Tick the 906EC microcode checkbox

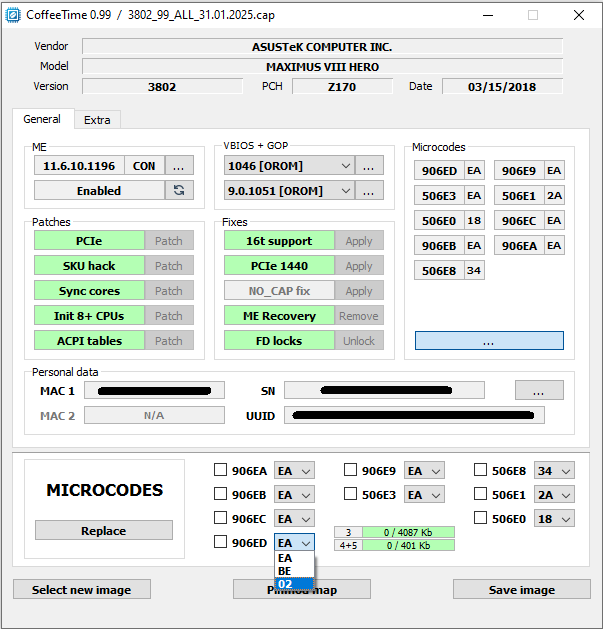tap(220, 518)
